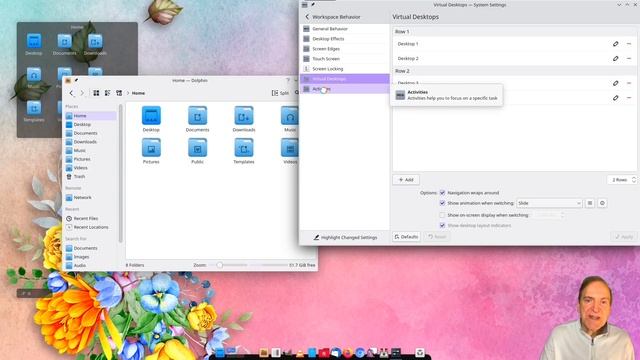Remove Desktop 1 with its minus icon
The width and height of the screenshot is (640, 360).
coord(629,44)
